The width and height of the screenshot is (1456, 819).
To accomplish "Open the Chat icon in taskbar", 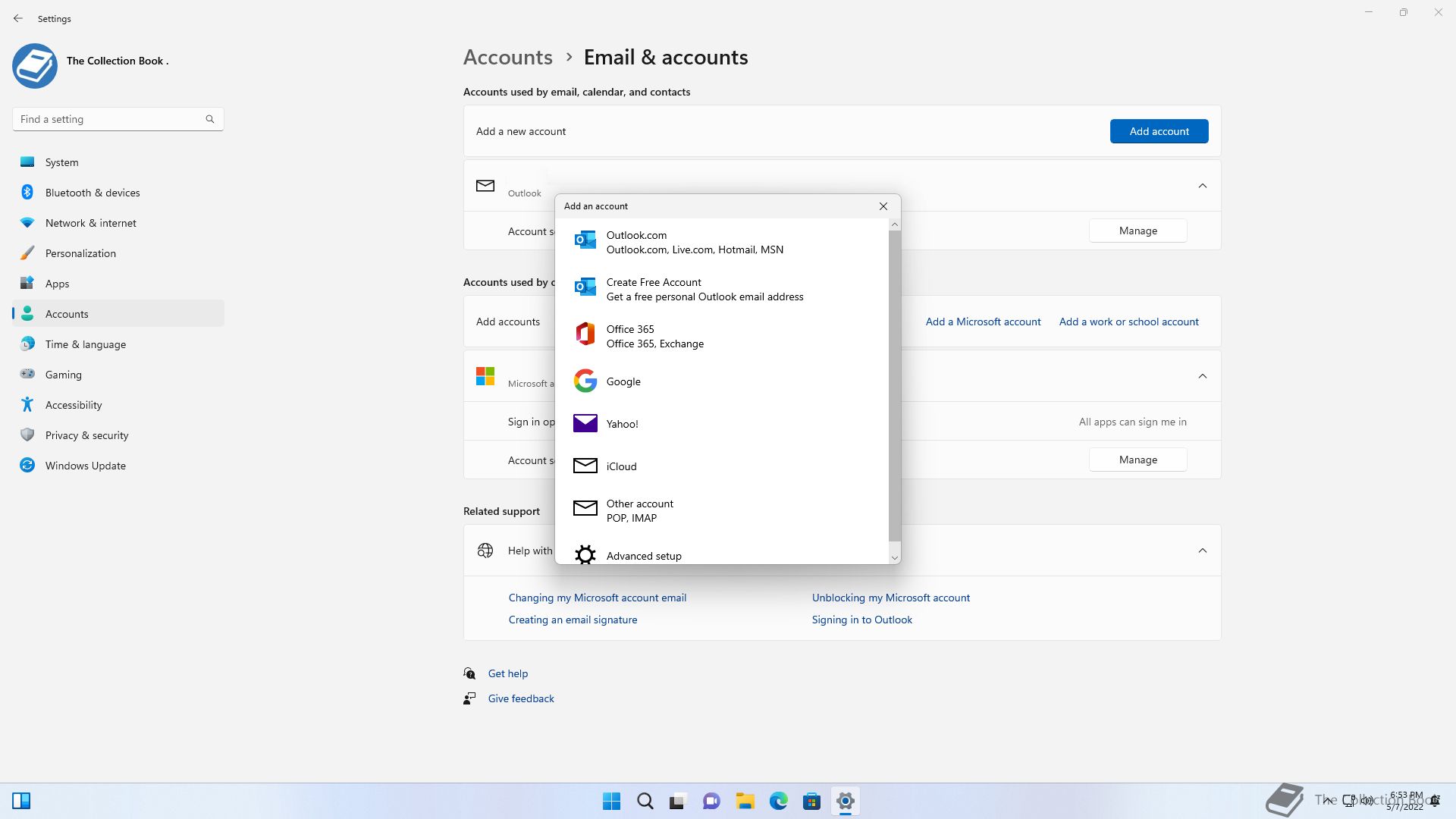I will [711, 801].
